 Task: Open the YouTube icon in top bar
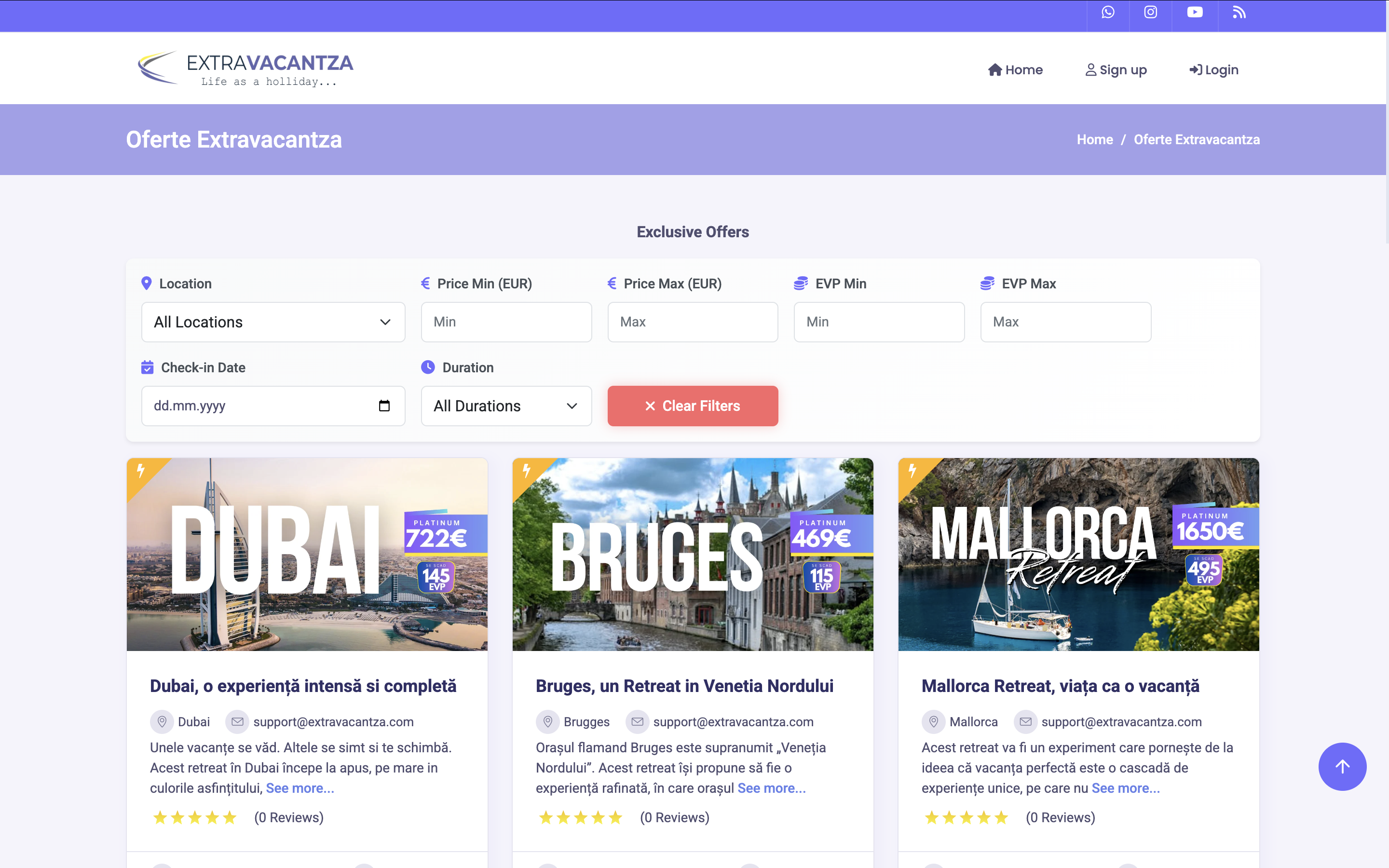point(1195,13)
